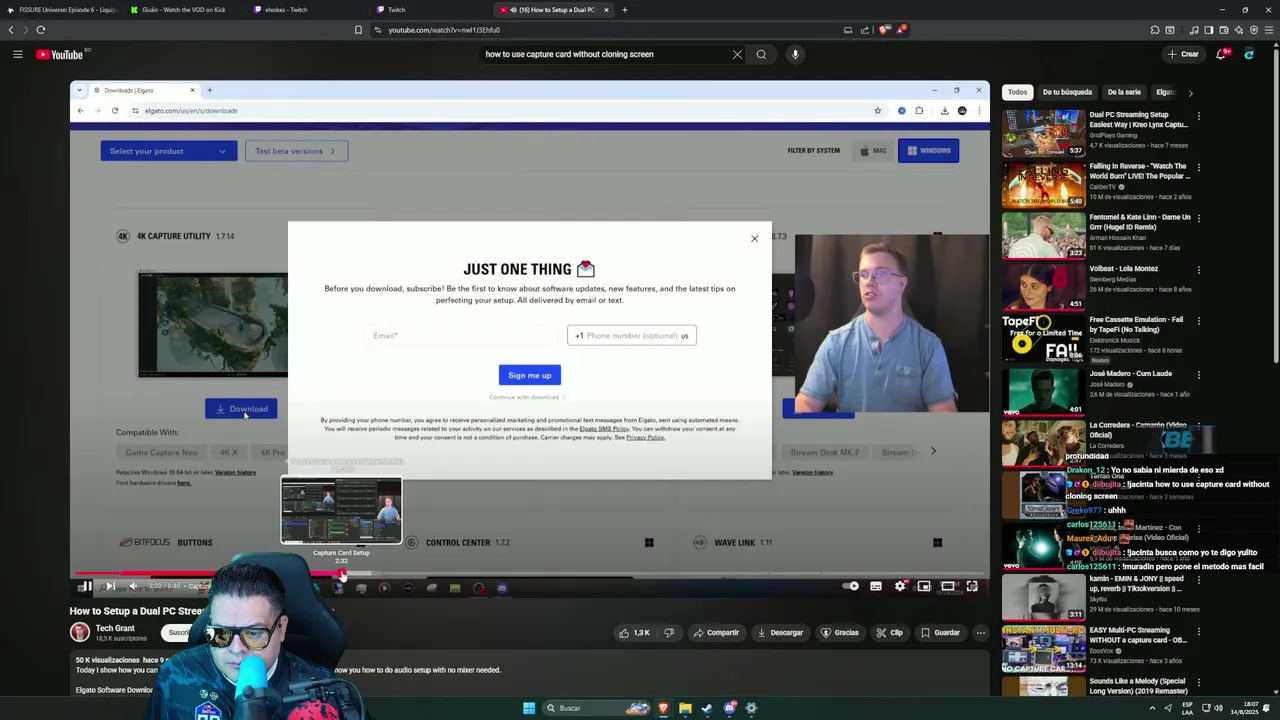Open a new browser tab
Viewport: 1280px width, 720px height.
point(624,10)
